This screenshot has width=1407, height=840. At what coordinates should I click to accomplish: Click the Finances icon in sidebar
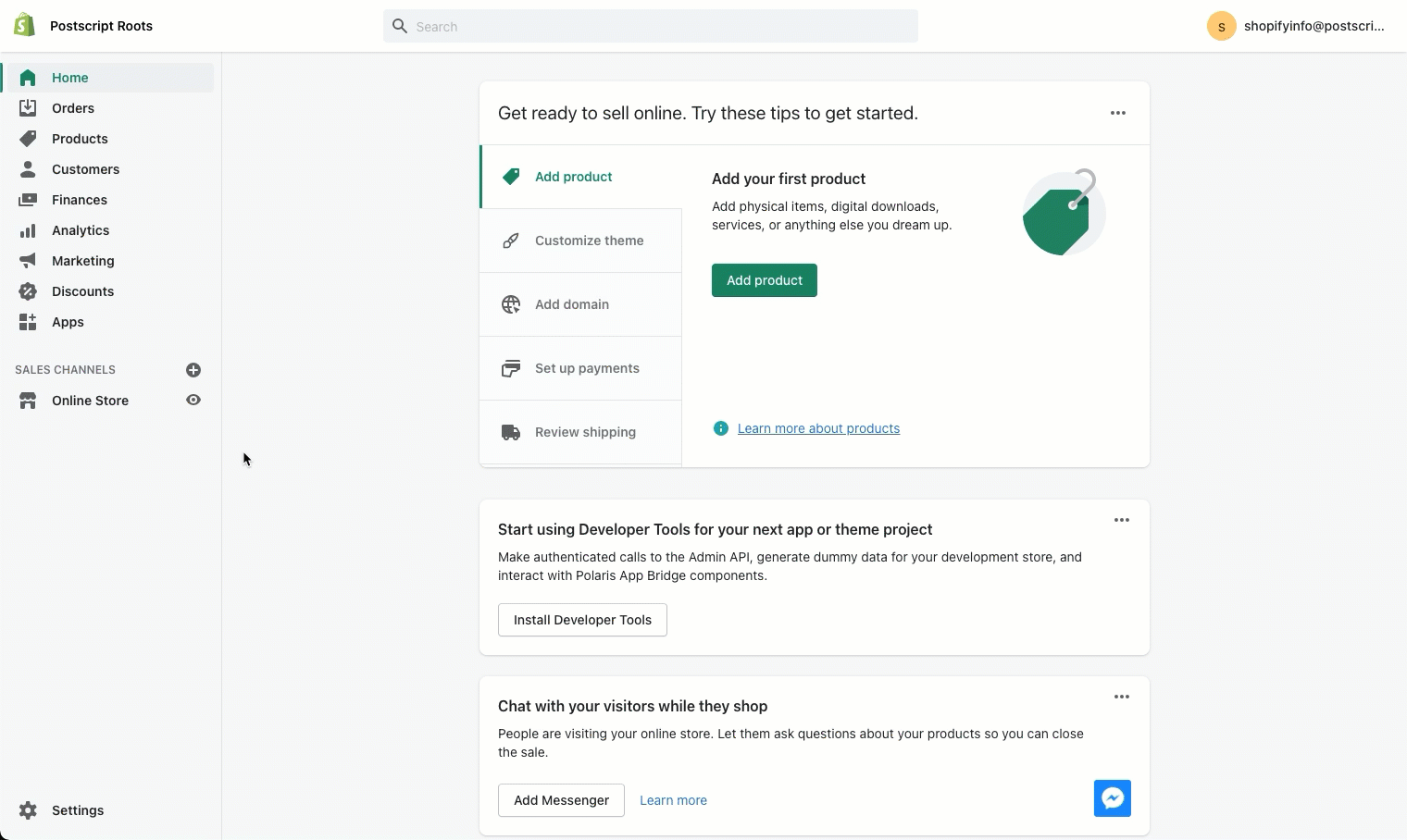(28, 200)
